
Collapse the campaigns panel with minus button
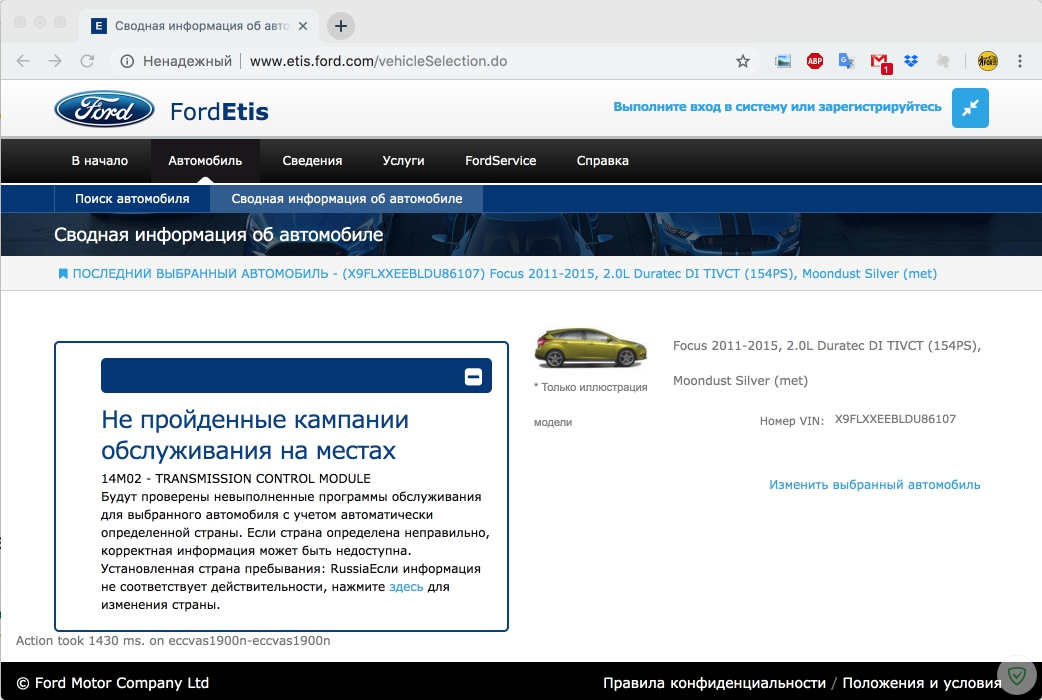click(x=473, y=377)
